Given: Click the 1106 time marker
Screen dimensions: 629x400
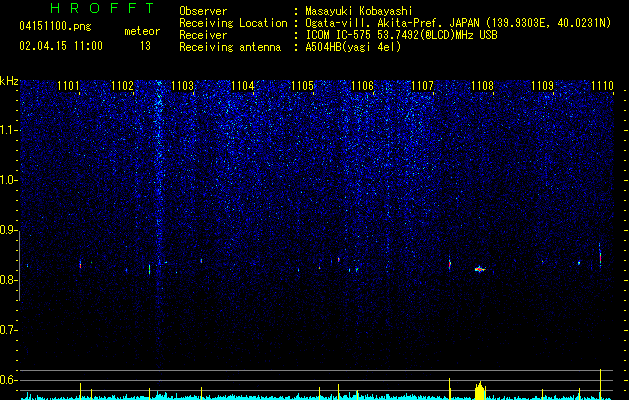Looking at the screenshot, I should tap(363, 86).
